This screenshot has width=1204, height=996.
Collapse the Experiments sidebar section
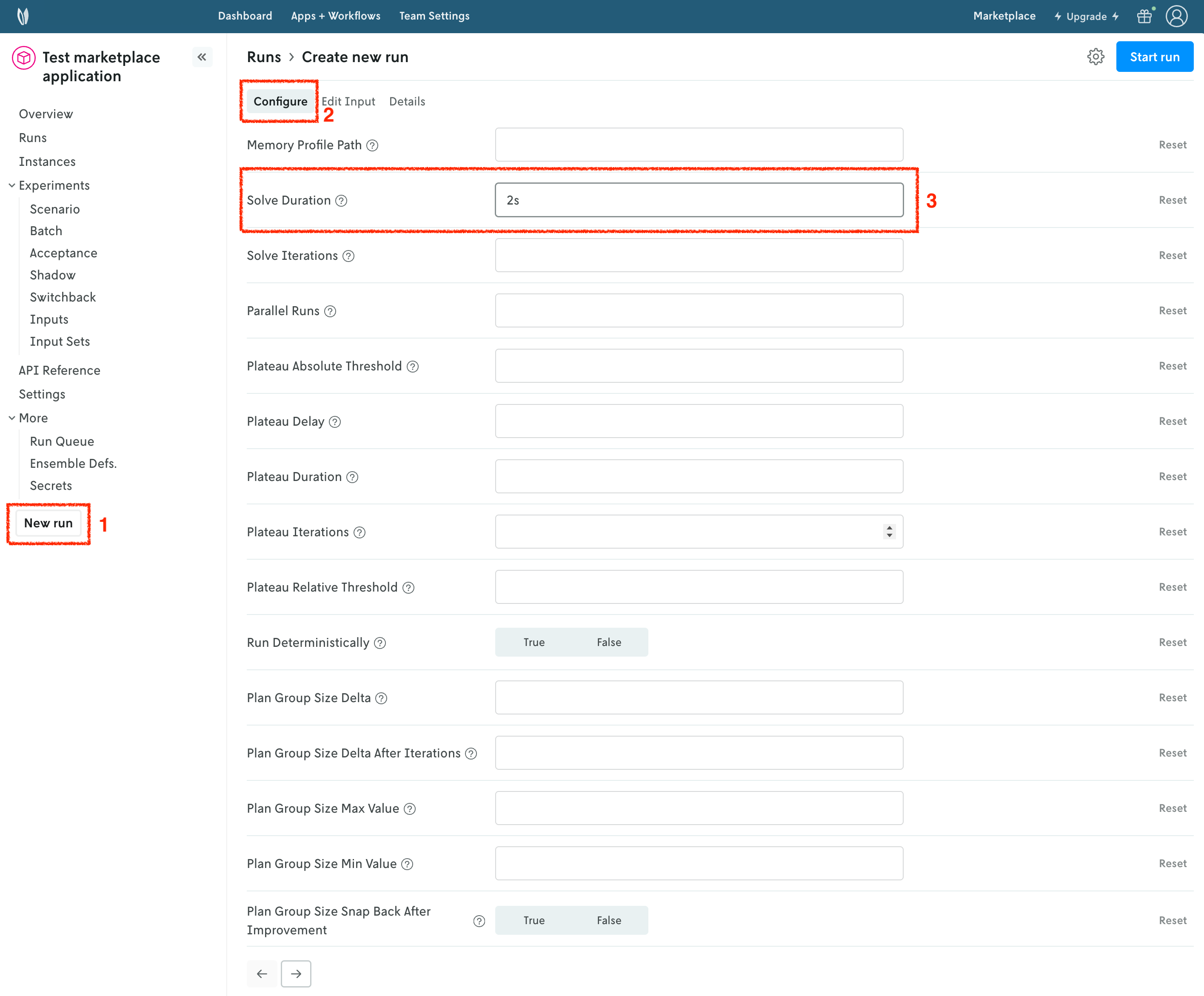coord(12,186)
